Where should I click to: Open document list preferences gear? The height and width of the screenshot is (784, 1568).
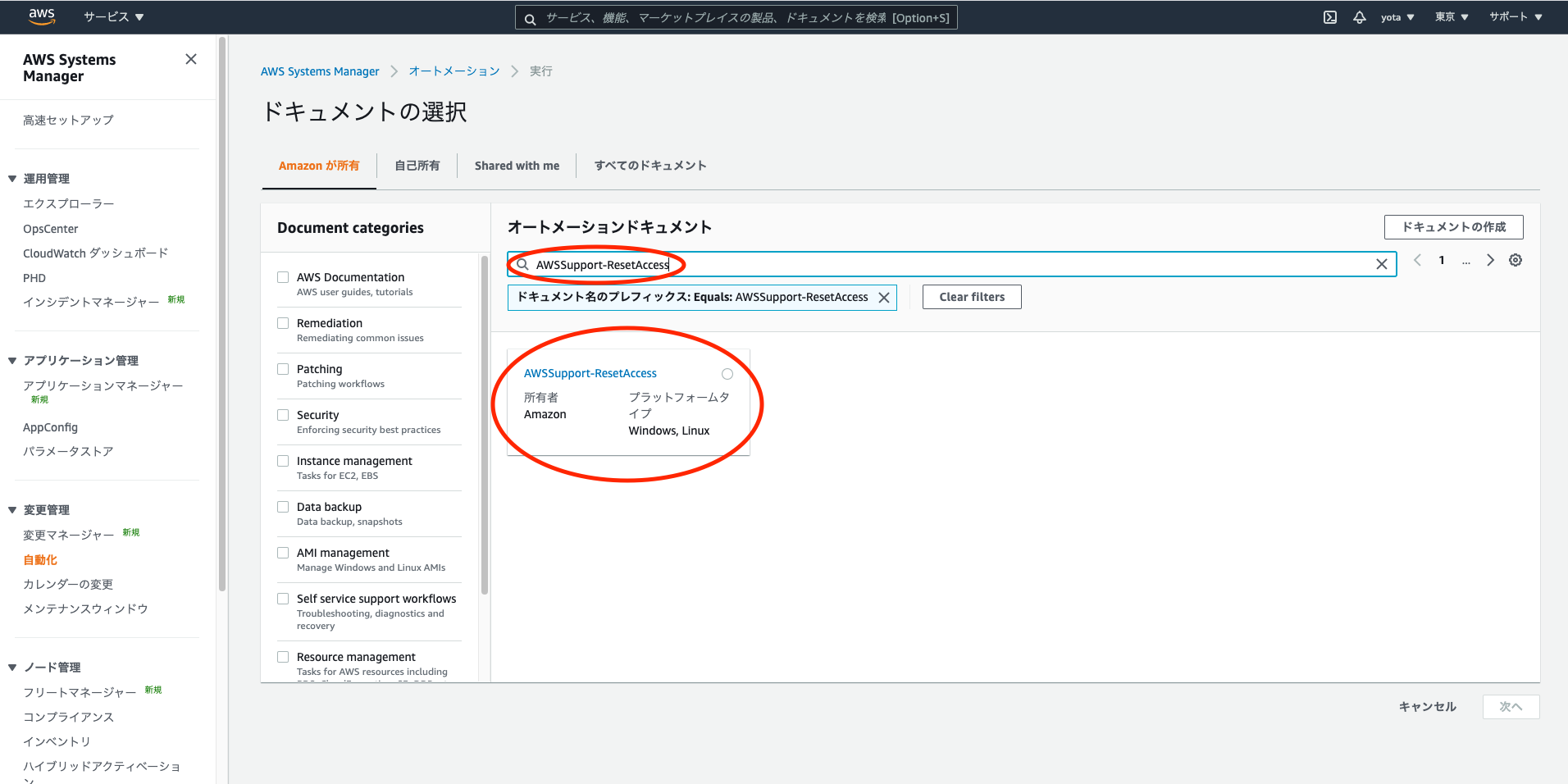pyautogui.click(x=1516, y=260)
